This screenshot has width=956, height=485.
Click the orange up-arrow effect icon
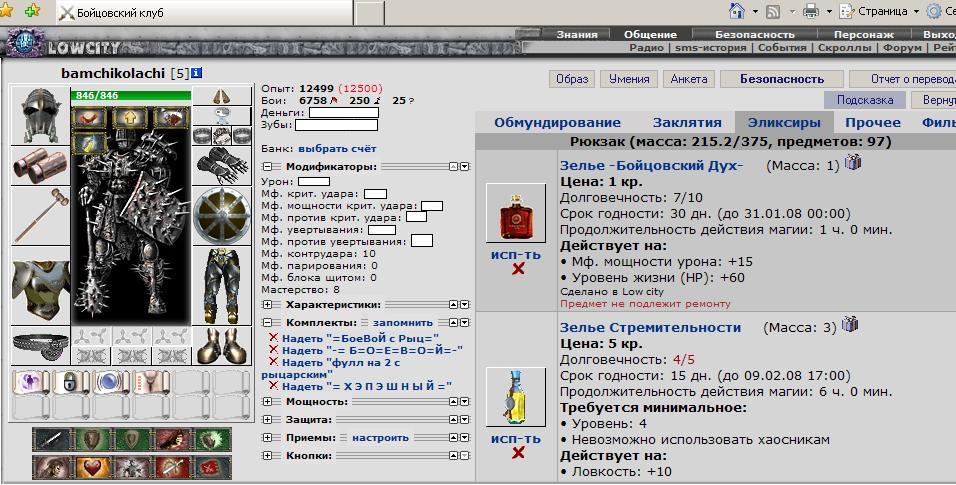(131, 118)
